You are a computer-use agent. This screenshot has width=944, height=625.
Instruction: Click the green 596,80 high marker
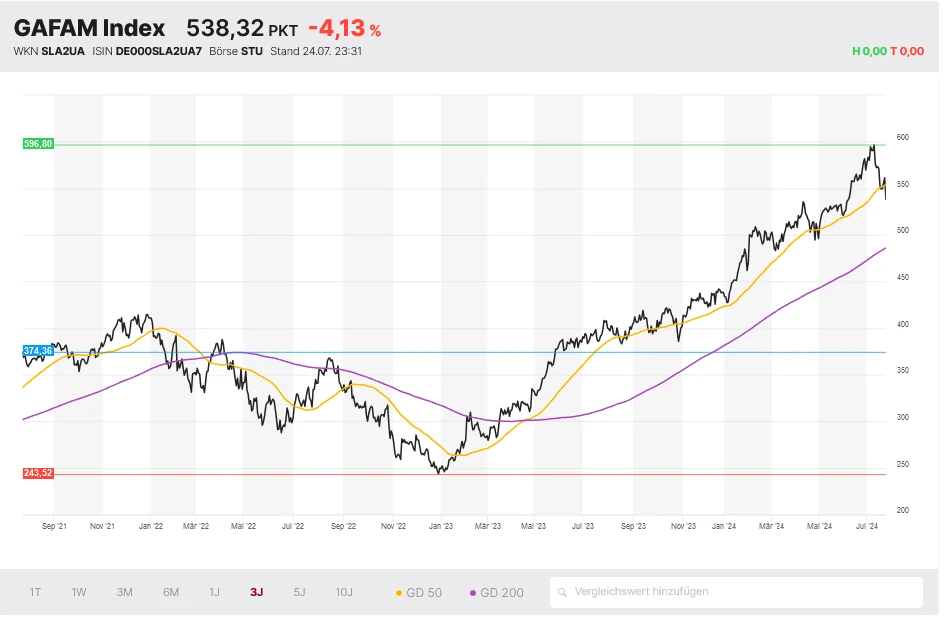point(38,144)
